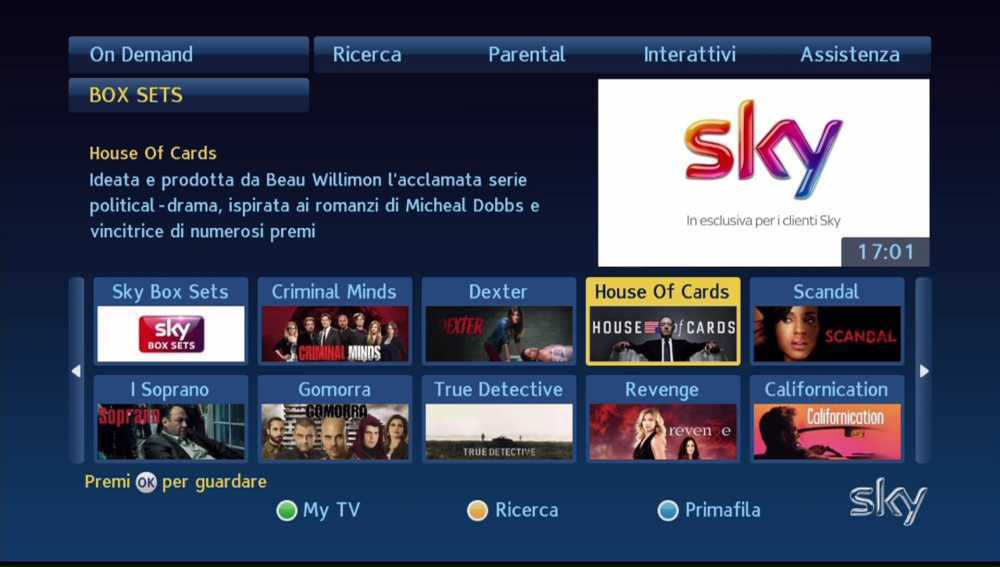Viewport: 1000px width, 567px height.
Task: Click the Sky logo at bottom right
Action: pyautogui.click(x=887, y=501)
